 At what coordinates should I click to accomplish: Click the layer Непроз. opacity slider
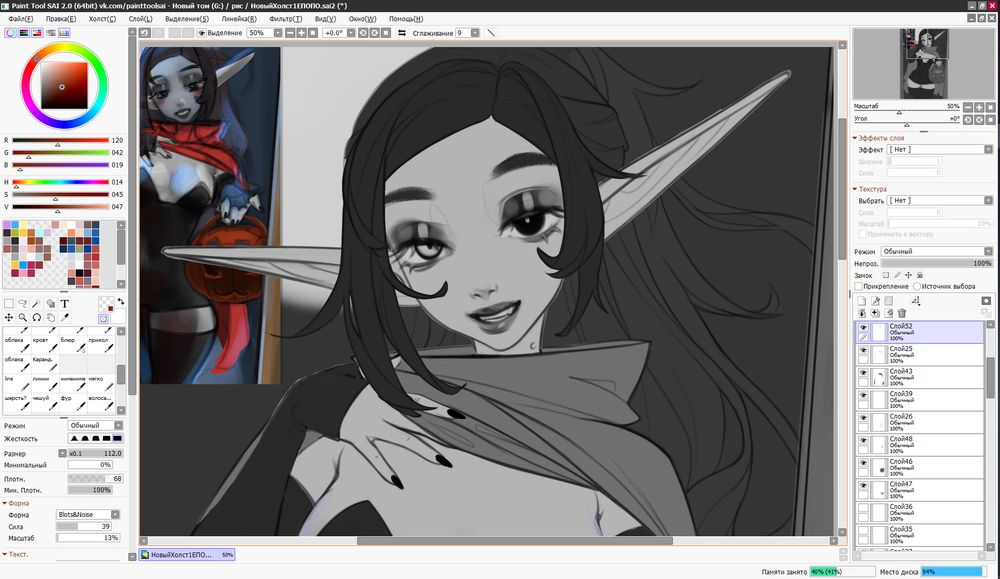[x=938, y=262]
